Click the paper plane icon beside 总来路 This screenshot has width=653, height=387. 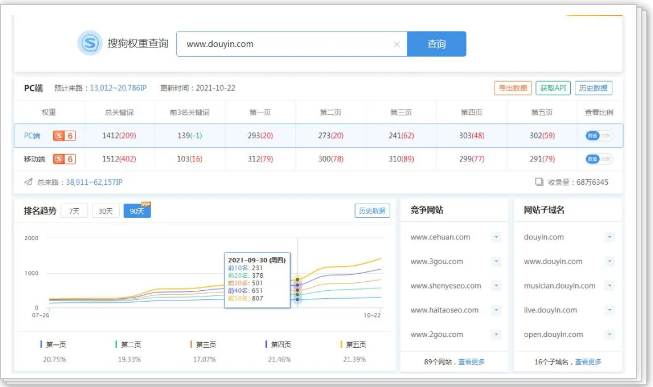(28, 182)
